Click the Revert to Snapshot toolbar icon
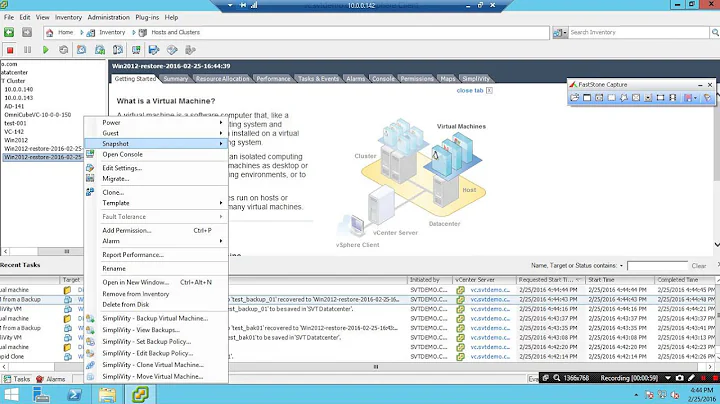The height and width of the screenshot is (404, 720). point(100,50)
